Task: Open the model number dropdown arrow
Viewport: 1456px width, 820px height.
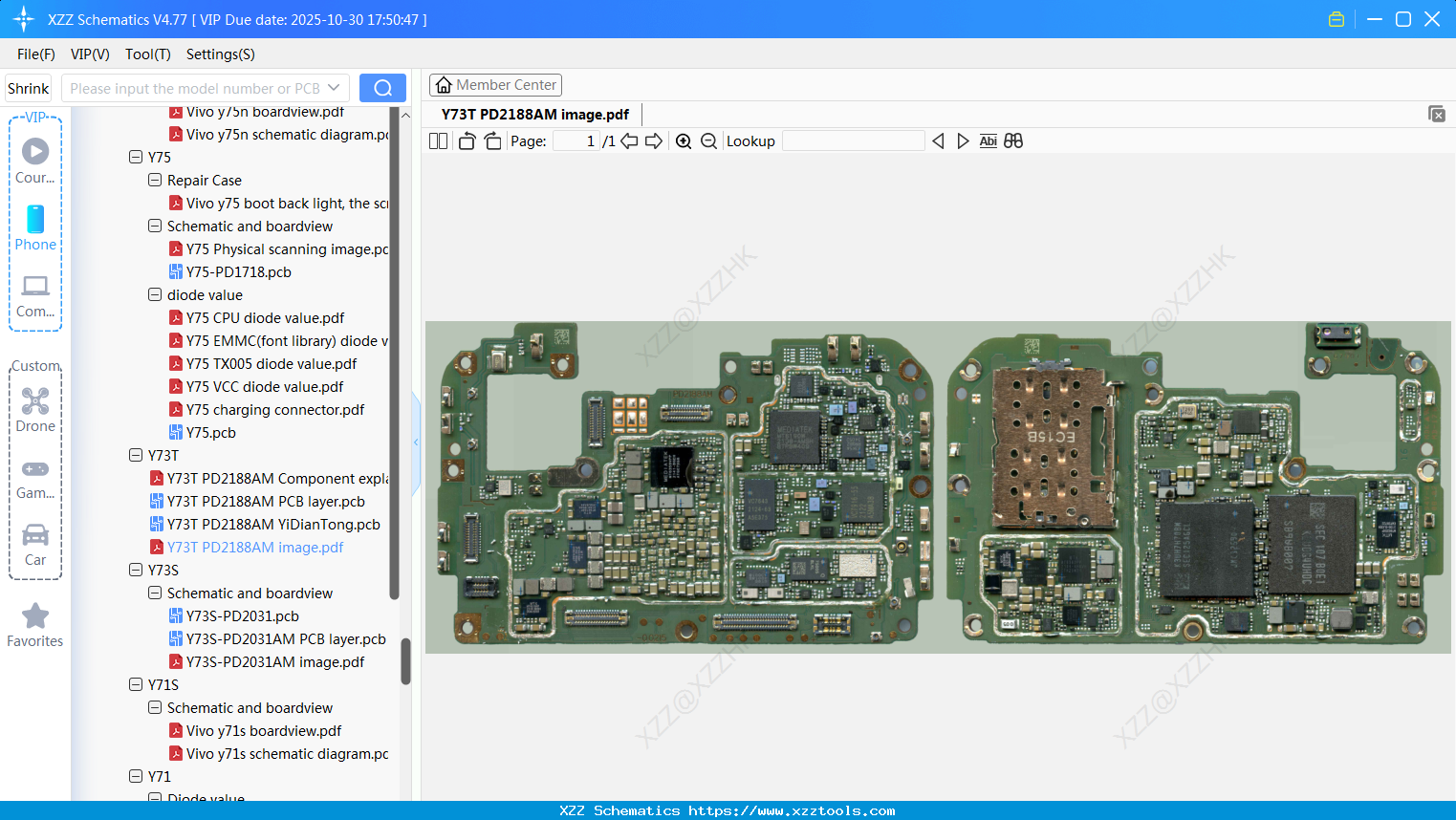Action: pos(334,88)
